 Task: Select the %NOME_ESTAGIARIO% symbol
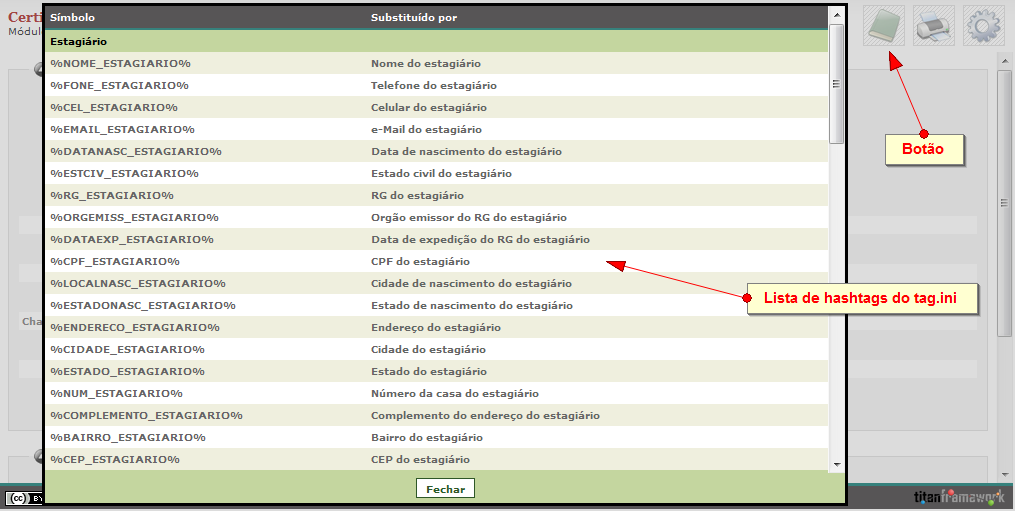click(120, 63)
